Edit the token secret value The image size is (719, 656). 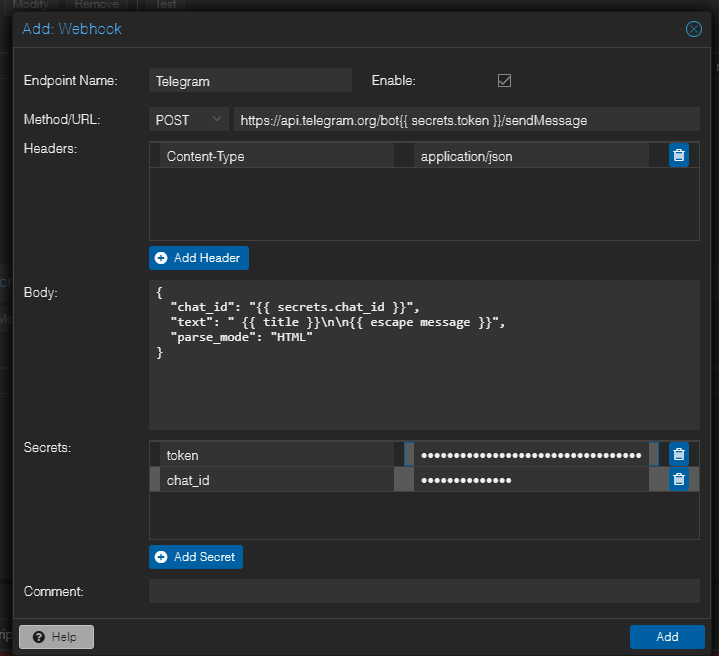tap(531, 455)
